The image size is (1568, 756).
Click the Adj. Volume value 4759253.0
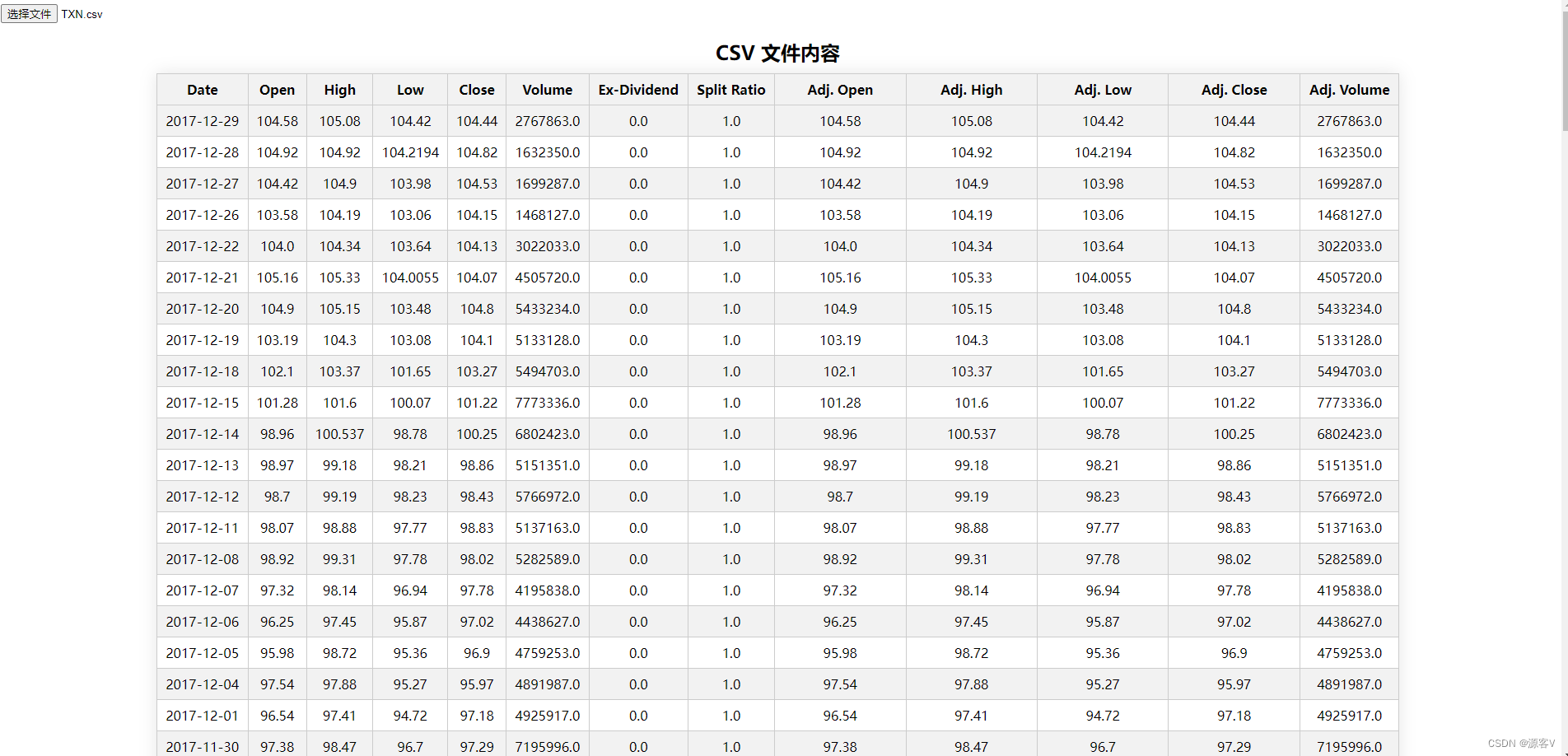click(1350, 653)
